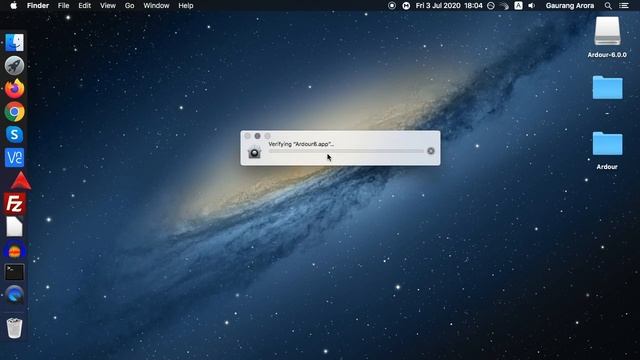The width and height of the screenshot is (640, 360).
Task: Open the Apple menu
Action: pos(13,6)
